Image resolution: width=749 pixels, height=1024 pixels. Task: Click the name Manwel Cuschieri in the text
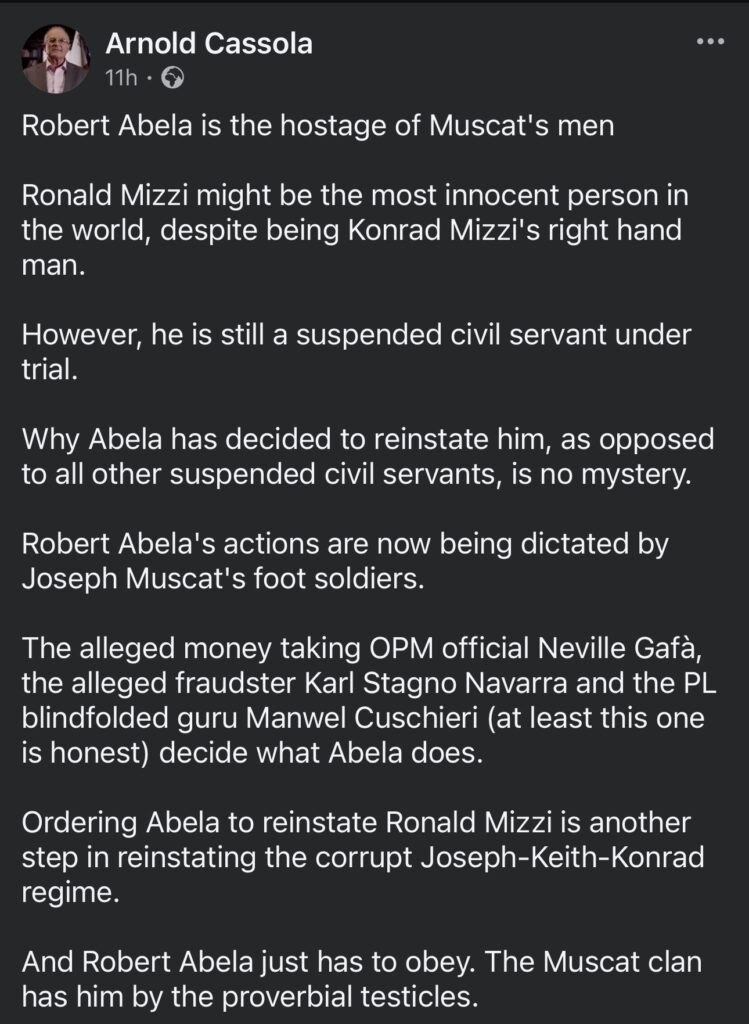pos(362,718)
